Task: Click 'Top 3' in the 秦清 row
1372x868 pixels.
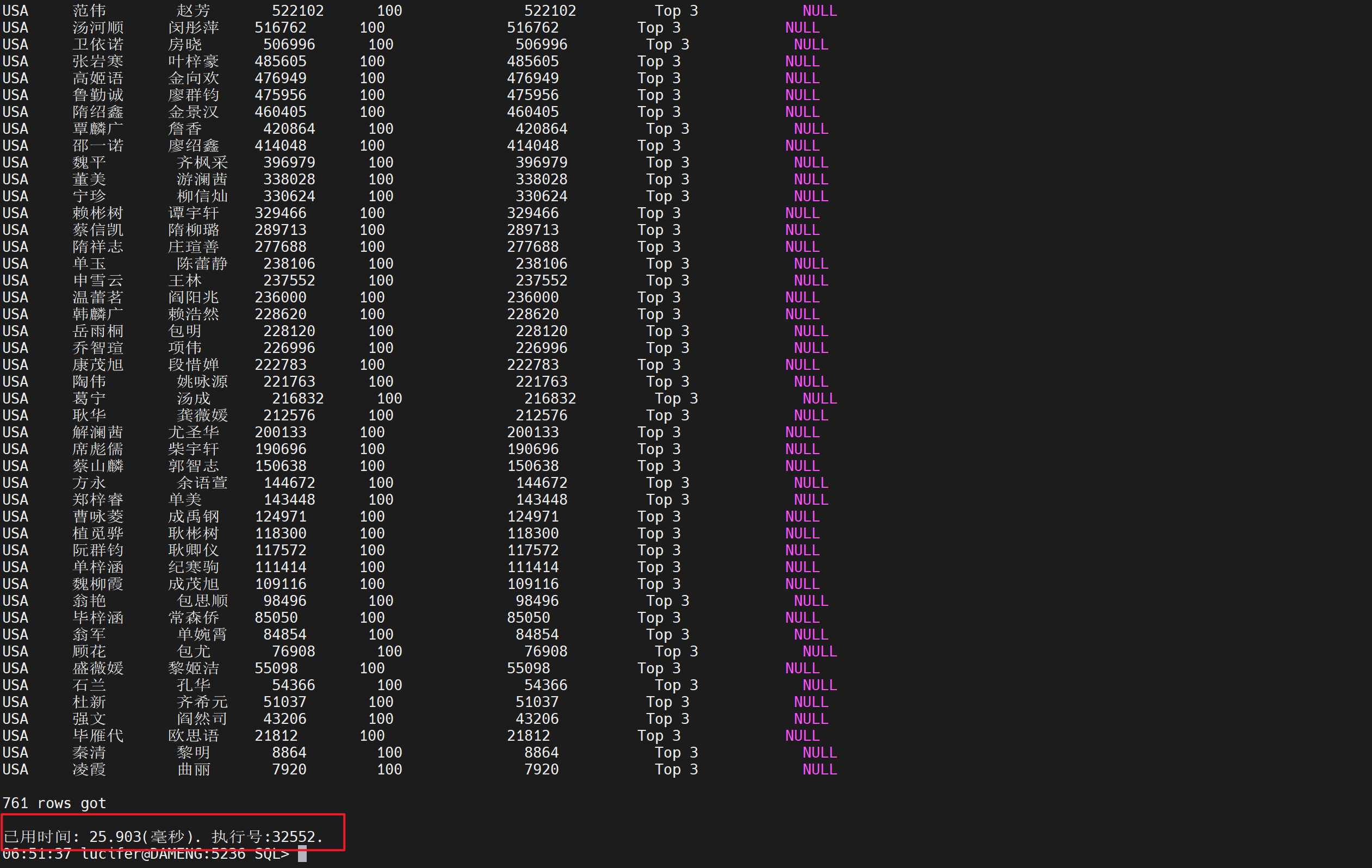Action: pos(676,753)
